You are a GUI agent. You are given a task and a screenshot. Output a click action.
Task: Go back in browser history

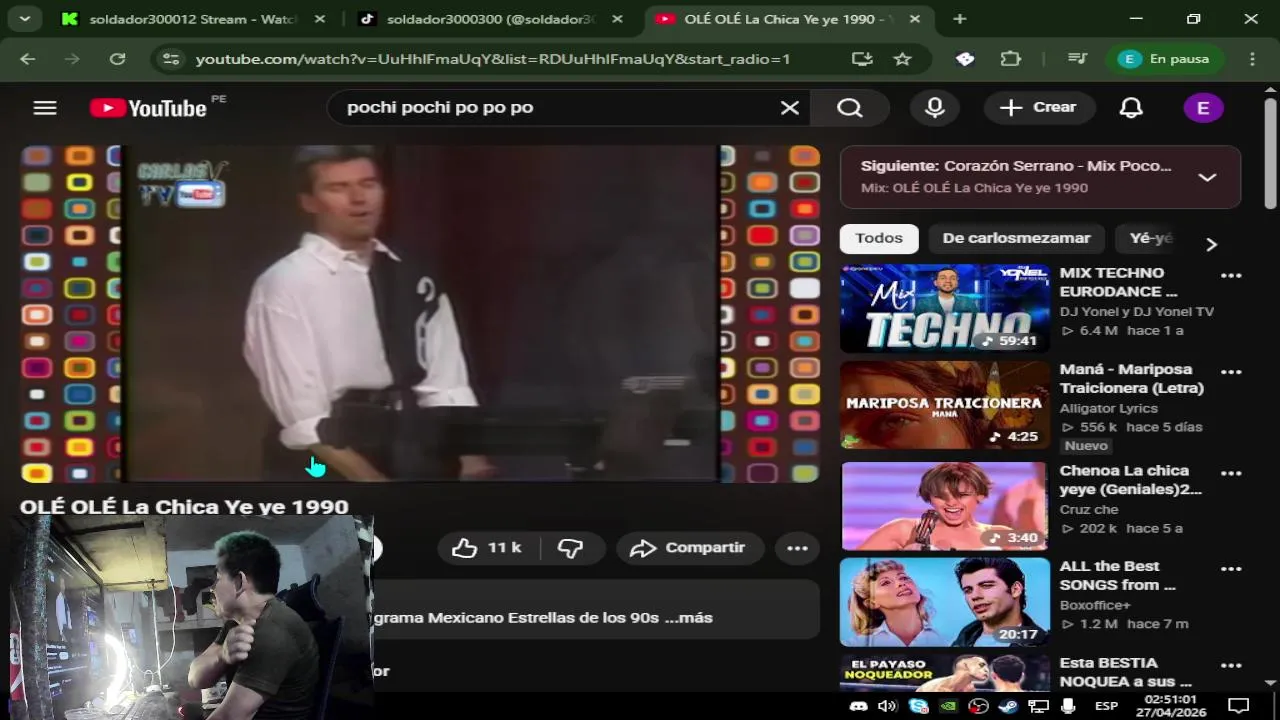pos(28,59)
